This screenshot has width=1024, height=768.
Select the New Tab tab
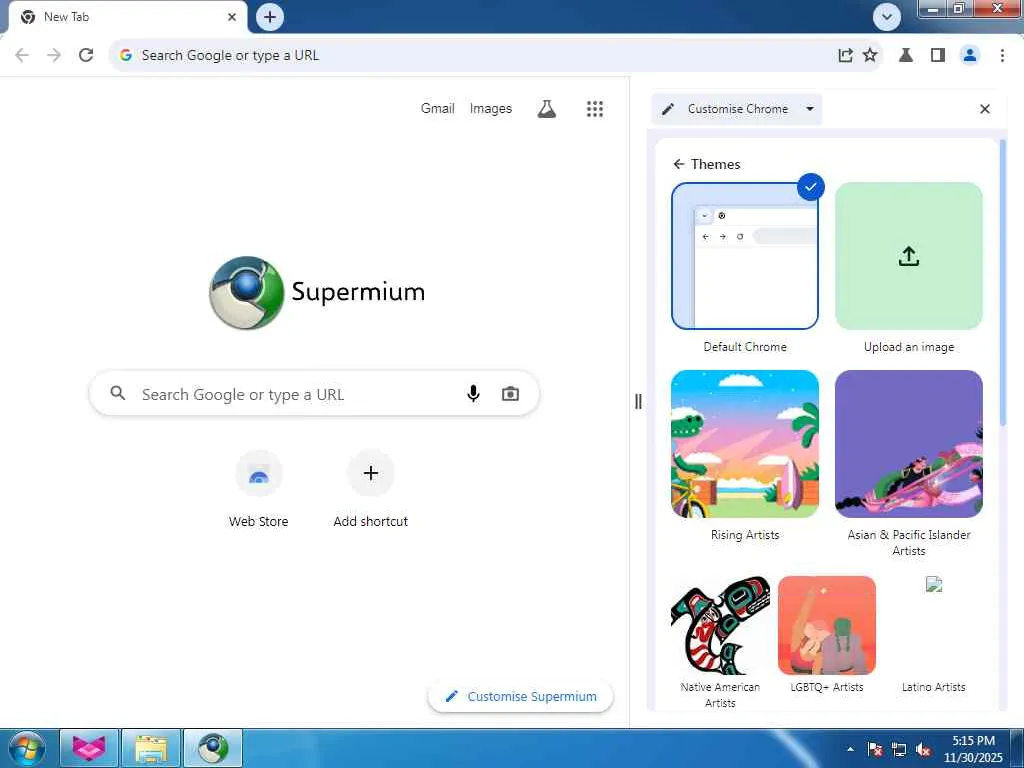pos(127,17)
